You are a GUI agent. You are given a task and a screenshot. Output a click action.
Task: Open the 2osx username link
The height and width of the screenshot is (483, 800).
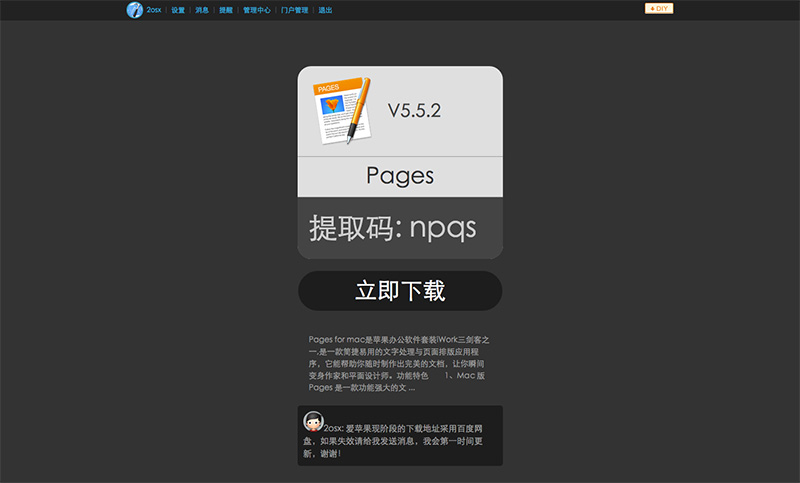pos(154,10)
